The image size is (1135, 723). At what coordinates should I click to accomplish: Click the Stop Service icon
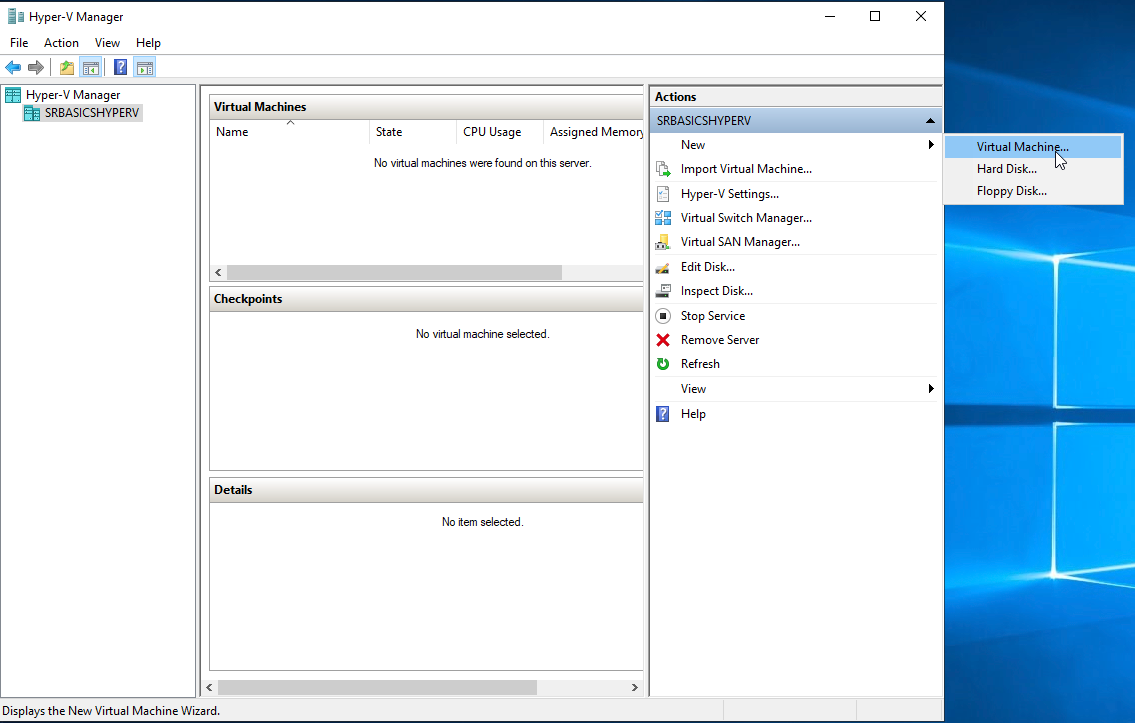663,316
